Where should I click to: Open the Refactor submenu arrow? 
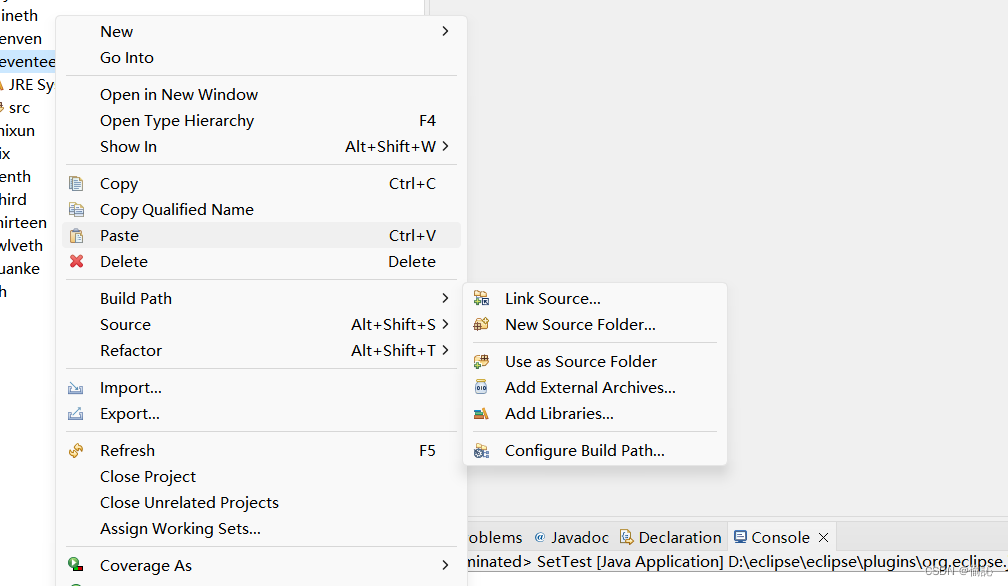tap(445, 351)
